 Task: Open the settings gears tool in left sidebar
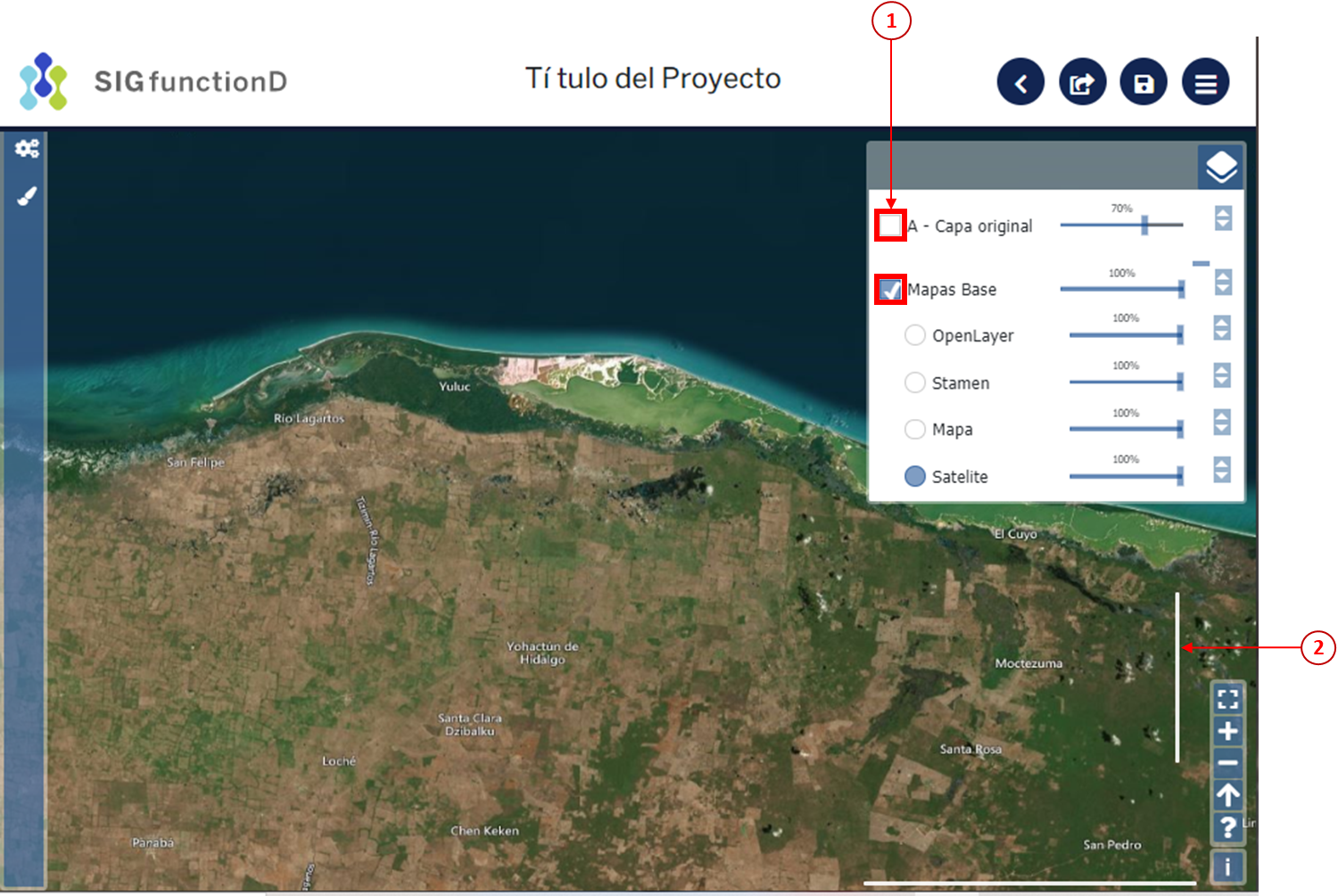(27, 149)
